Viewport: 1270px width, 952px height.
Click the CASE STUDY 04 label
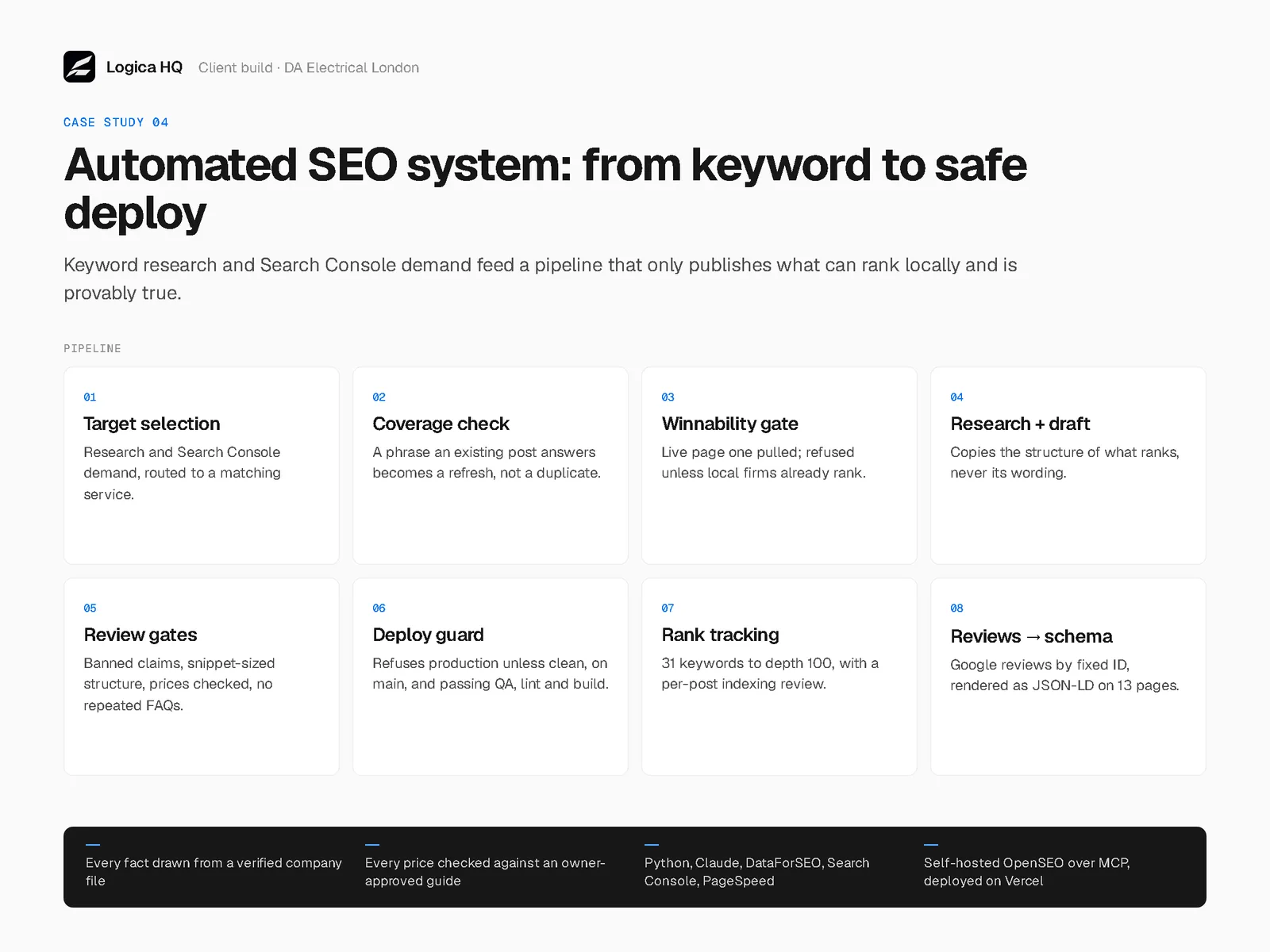tap(116, 122)
